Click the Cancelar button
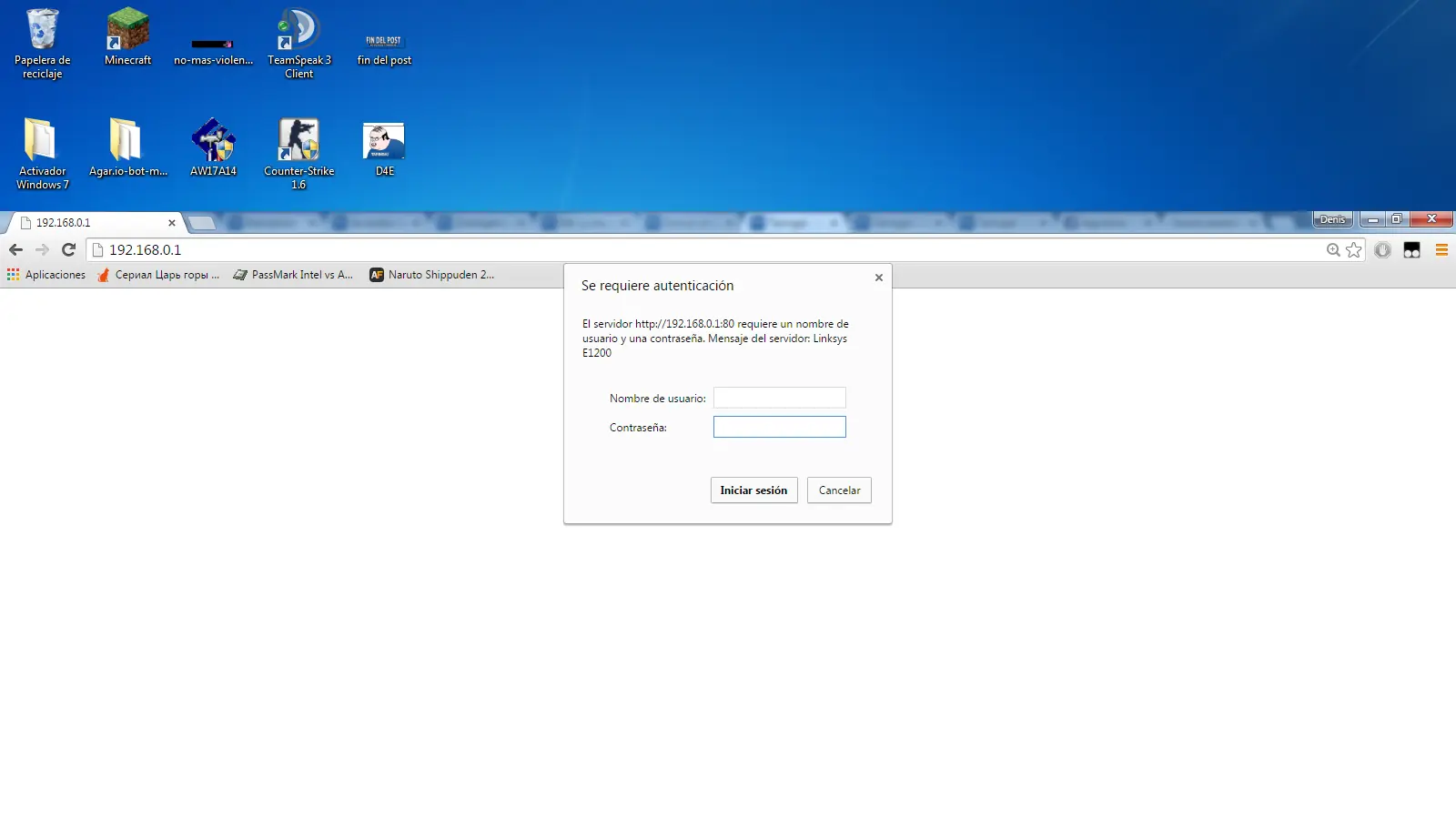 pos(839,490)
